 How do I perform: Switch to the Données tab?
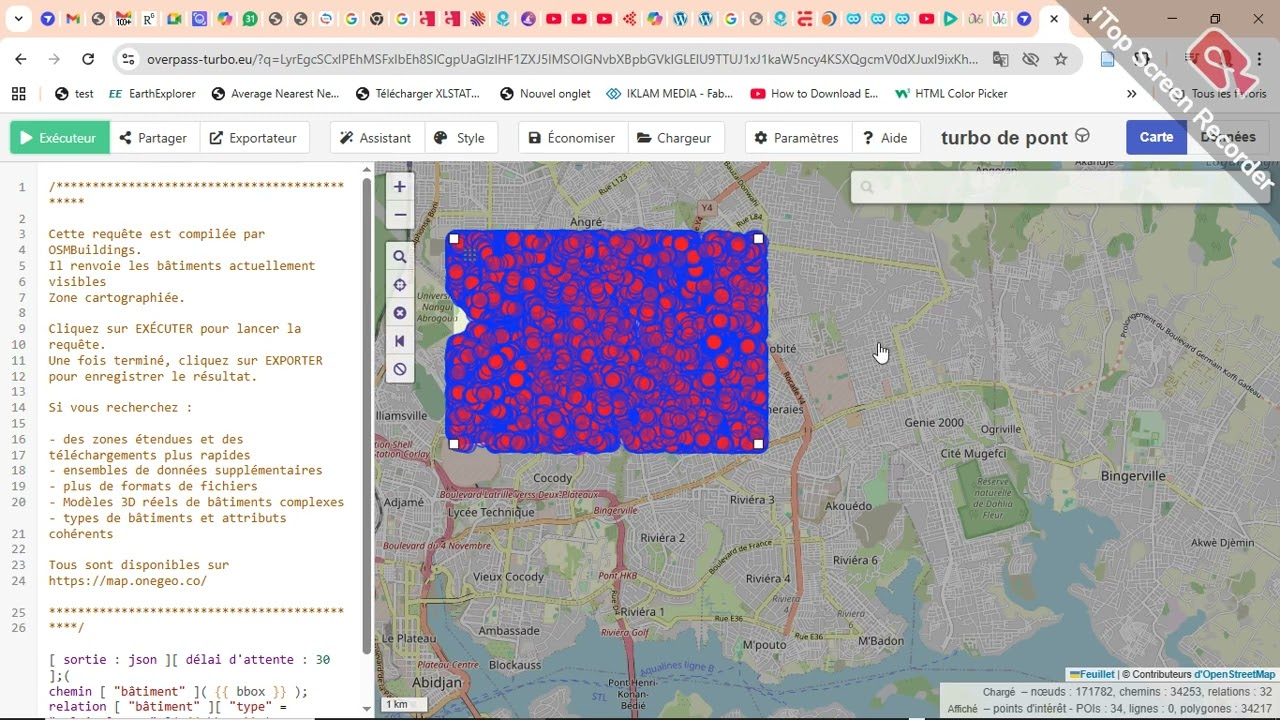pos(1227,137)
